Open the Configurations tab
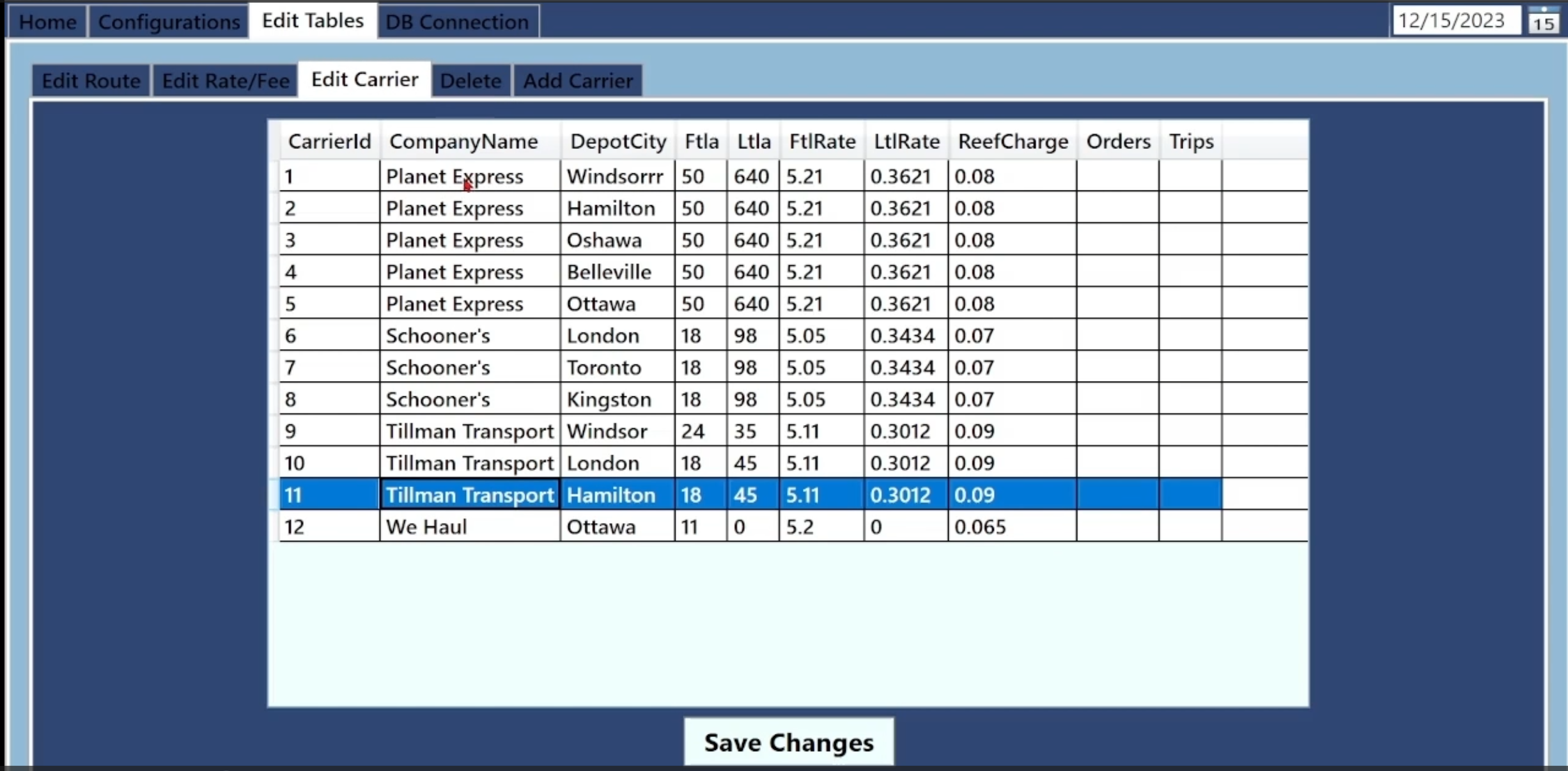This screenshot has width=1568, height=771. (169, 22)
